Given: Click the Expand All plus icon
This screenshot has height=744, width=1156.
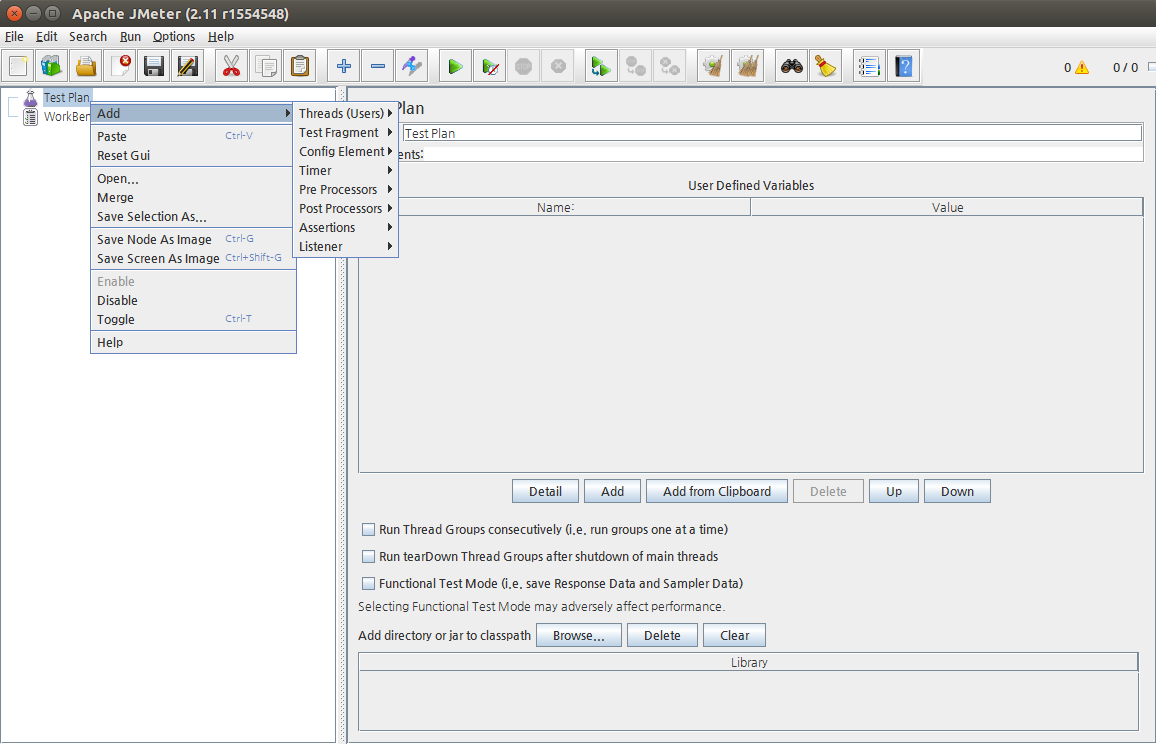Looking at the screenshot, I should [344, 66].
